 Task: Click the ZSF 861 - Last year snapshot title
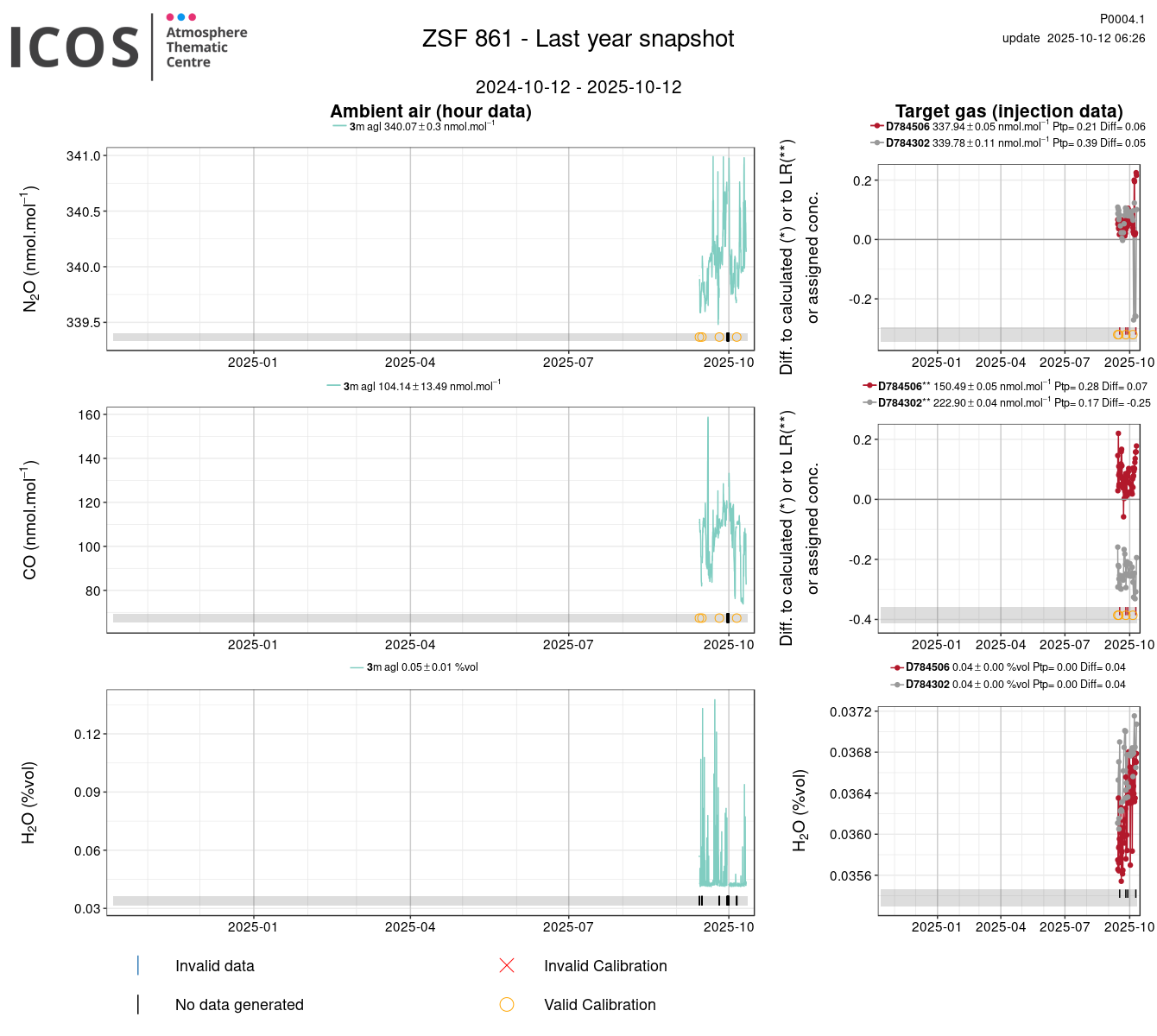click(578, 39)
